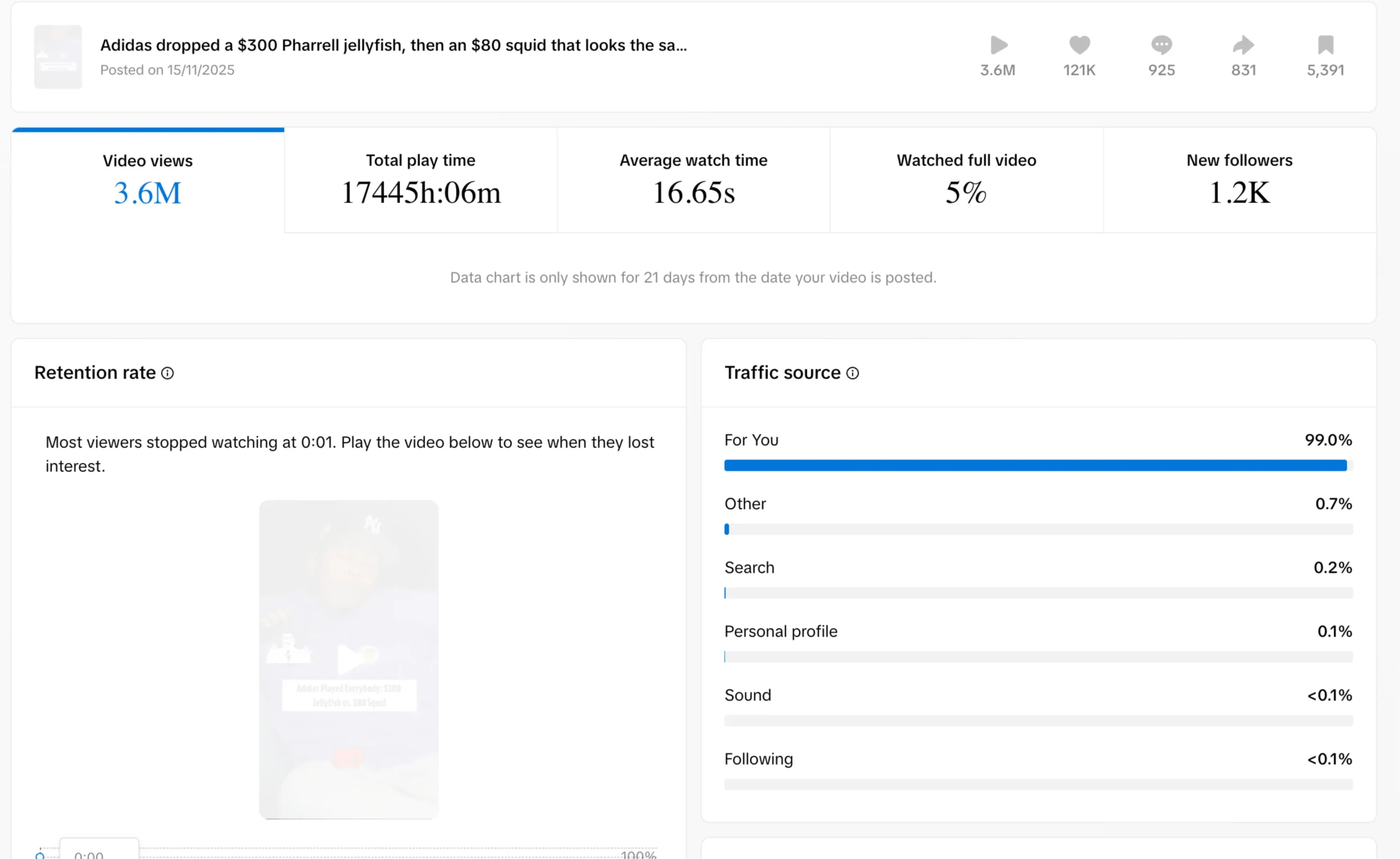Screen dimensions: 1400x859
Task: Click the 0:00 timestamp tooltip box
Action: coord(100,849)
